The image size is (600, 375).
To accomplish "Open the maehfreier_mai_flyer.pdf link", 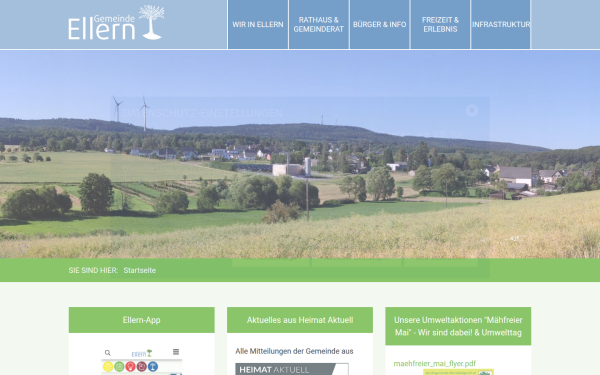I will pyautogui.click(x=435, y=364).
